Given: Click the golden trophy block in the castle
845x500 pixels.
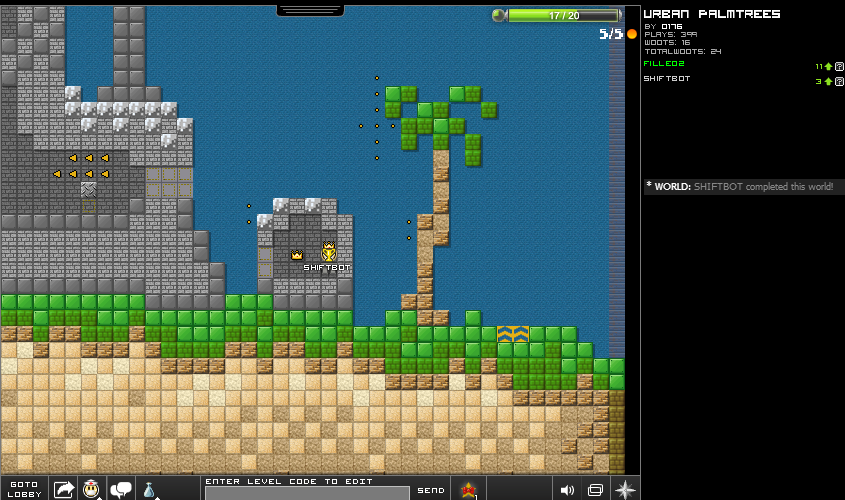Looking at the screenshot, I should point(328,252).
